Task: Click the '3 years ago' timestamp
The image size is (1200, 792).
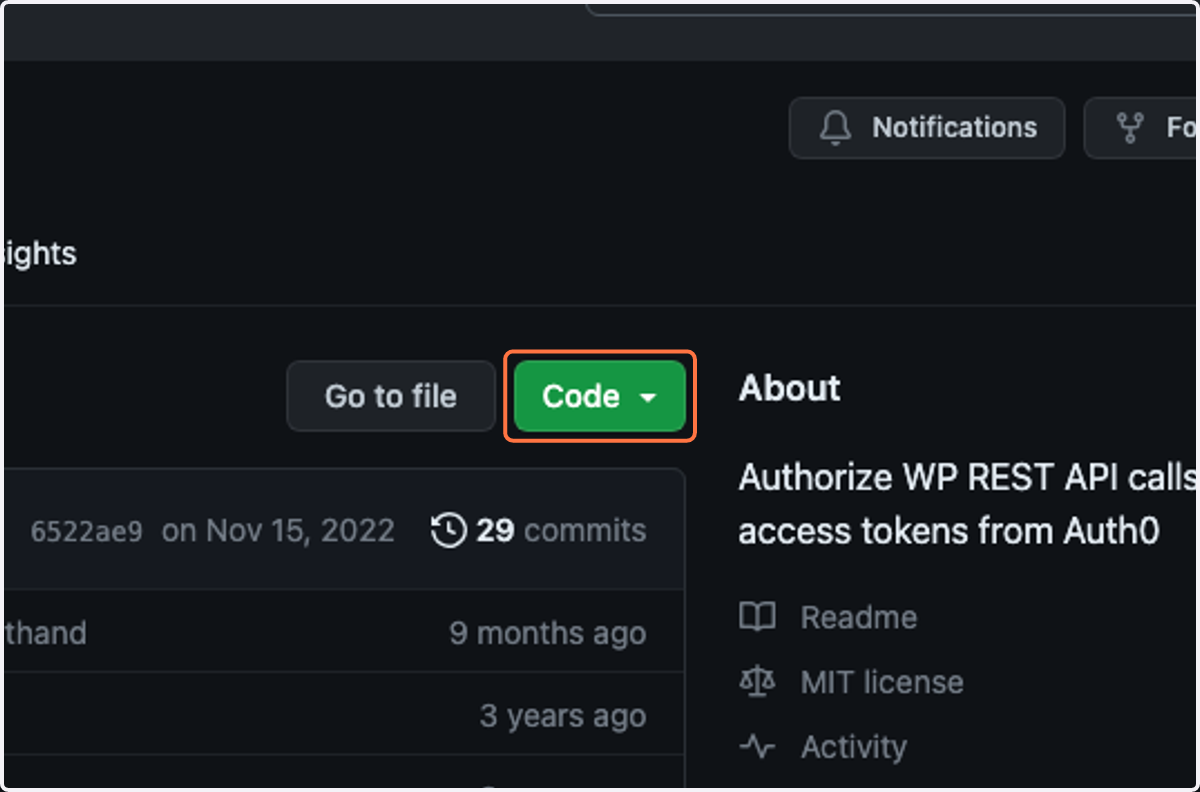Action: pyautogui.click(x=563, y=716)
